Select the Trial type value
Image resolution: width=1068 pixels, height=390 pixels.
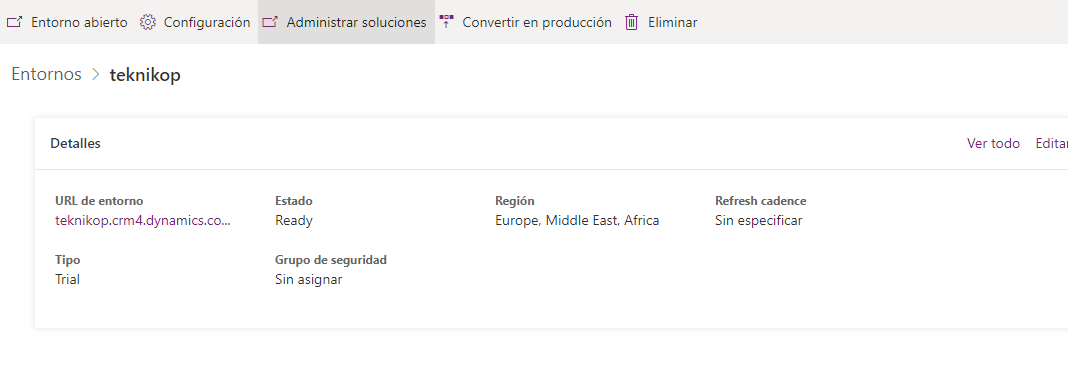pos(67,279)
